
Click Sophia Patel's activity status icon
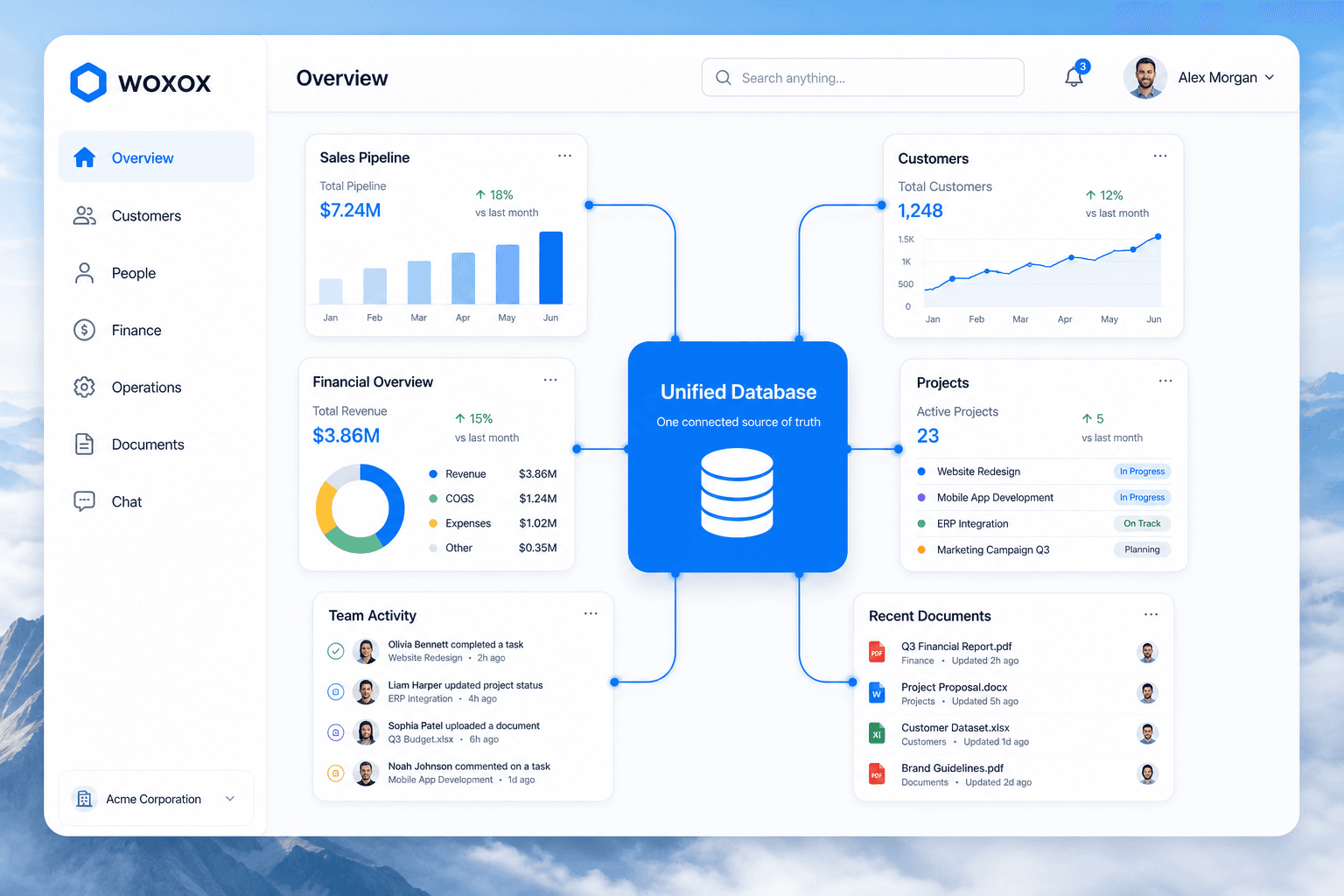pos(335,732)
